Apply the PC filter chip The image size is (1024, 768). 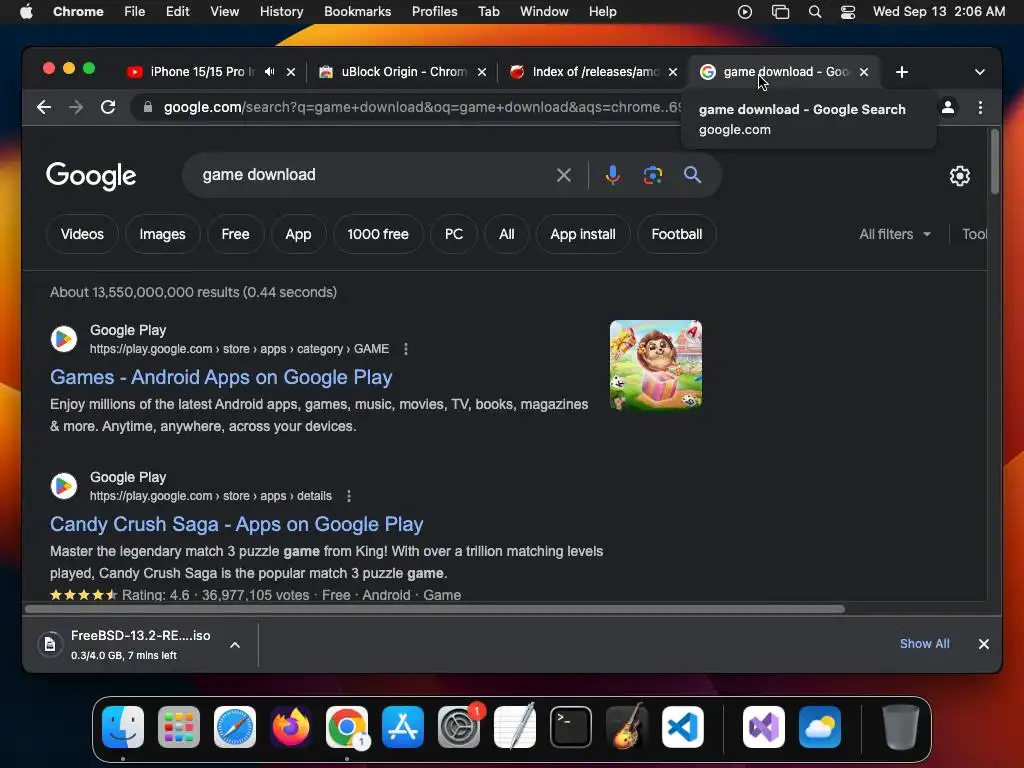pyautogui.click(x=454, y=234)
